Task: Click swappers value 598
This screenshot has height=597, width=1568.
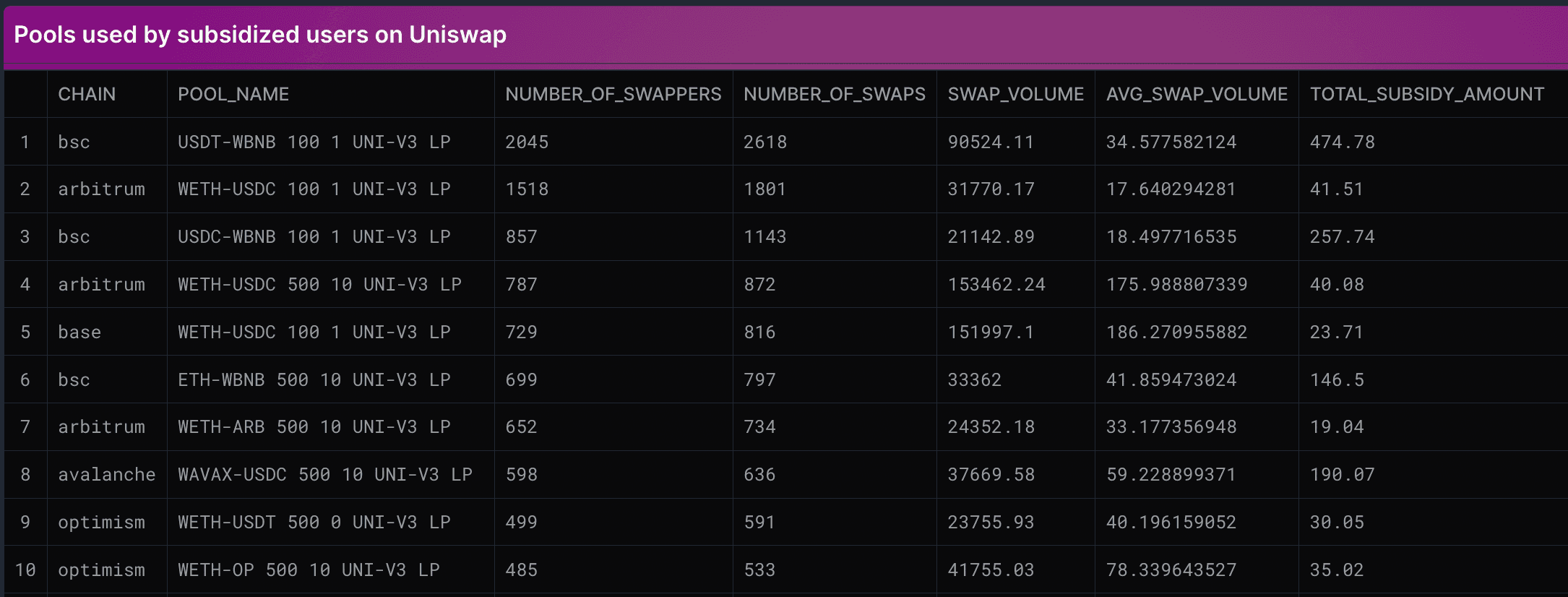Action: point(521,474)
